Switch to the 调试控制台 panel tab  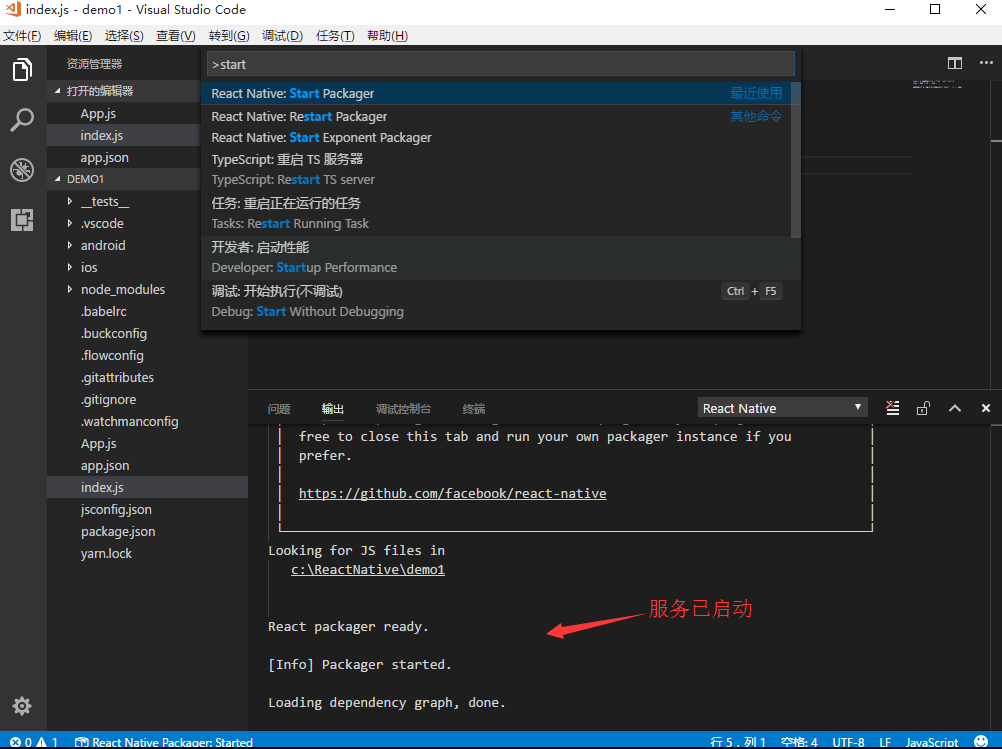coord(403,409)
